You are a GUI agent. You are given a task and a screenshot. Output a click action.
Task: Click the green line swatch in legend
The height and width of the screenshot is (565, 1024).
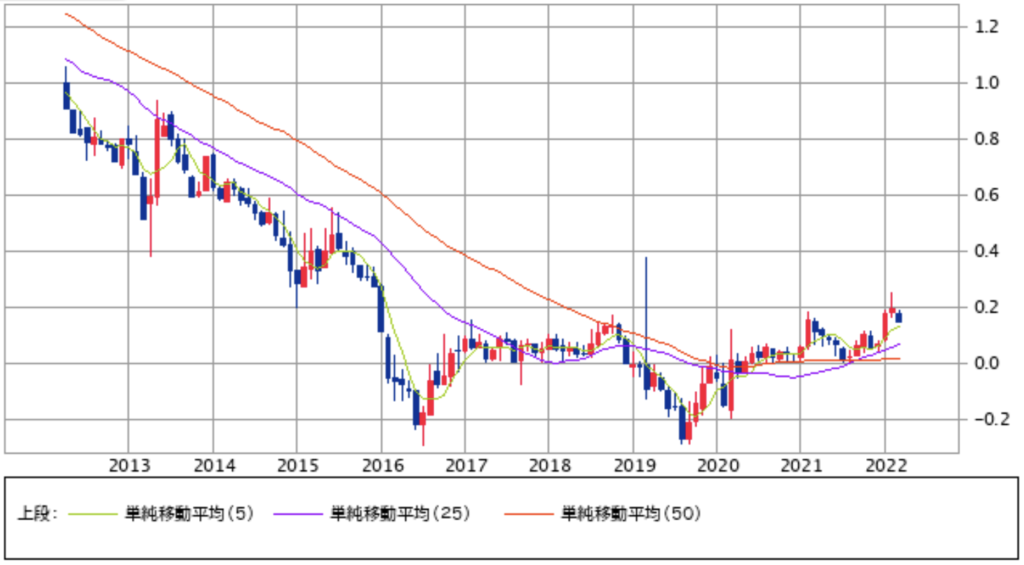point(93,514)
